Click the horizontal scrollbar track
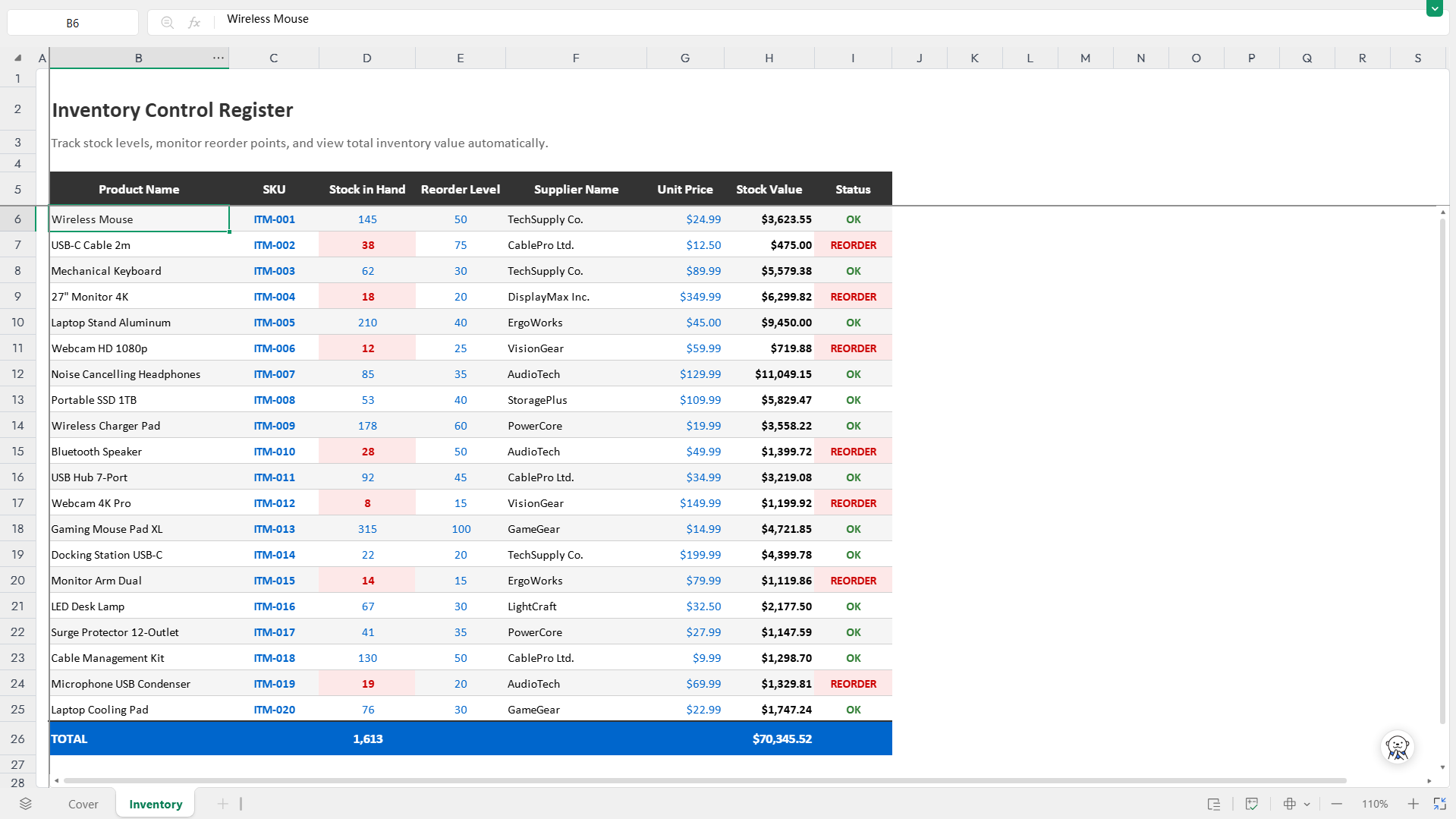Viewport: 1456px width, 819px height. (x=705, y=780)
